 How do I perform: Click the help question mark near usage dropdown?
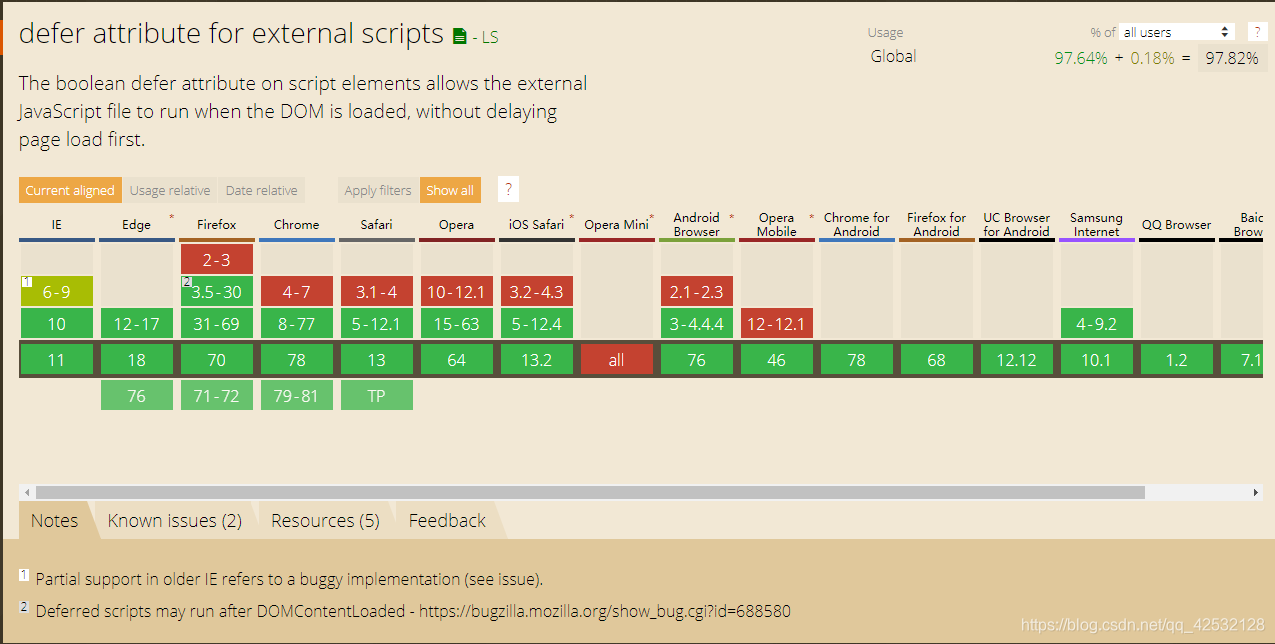click(1257, 32)
